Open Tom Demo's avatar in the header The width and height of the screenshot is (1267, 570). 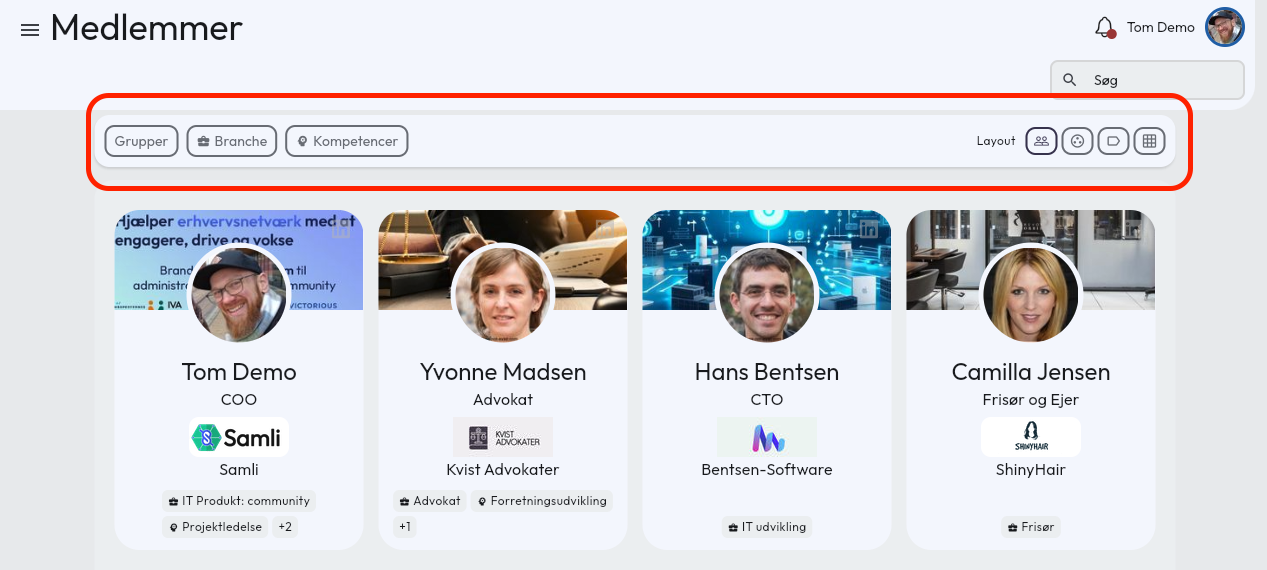point(1225,27)
